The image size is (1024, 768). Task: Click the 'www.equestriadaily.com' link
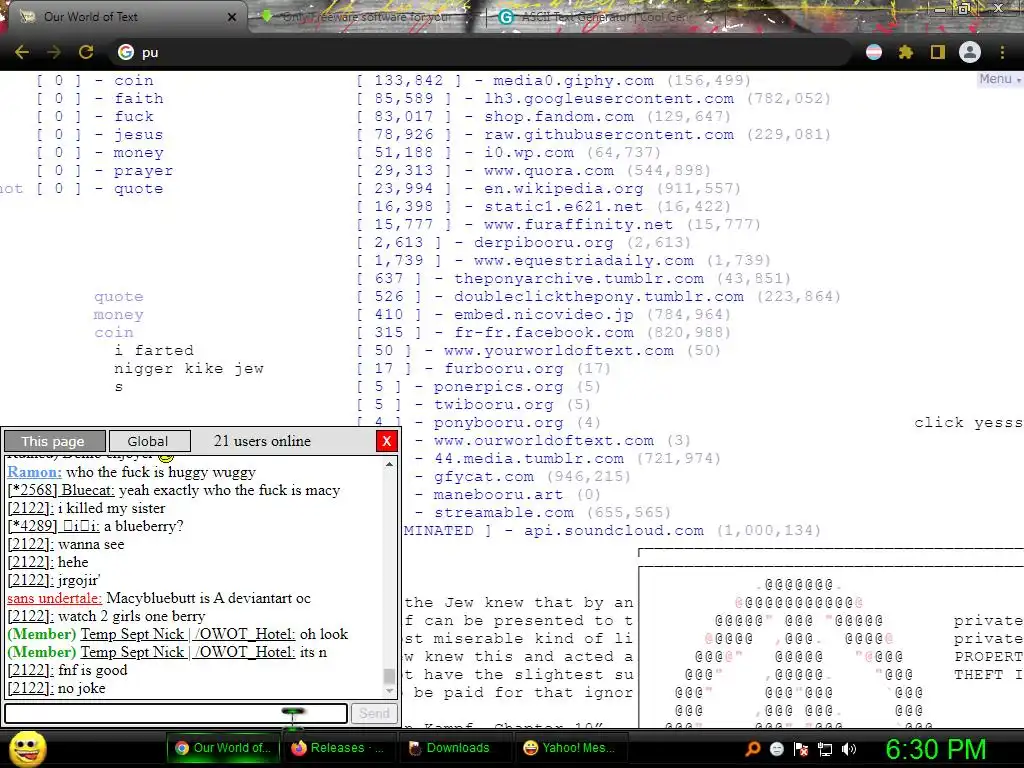[x=583, y=260]
